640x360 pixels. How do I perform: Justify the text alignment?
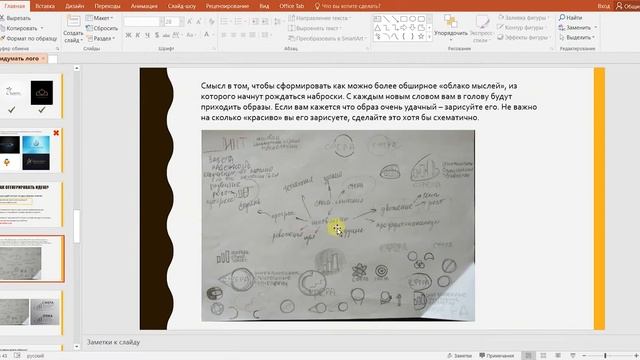(253, 35)
